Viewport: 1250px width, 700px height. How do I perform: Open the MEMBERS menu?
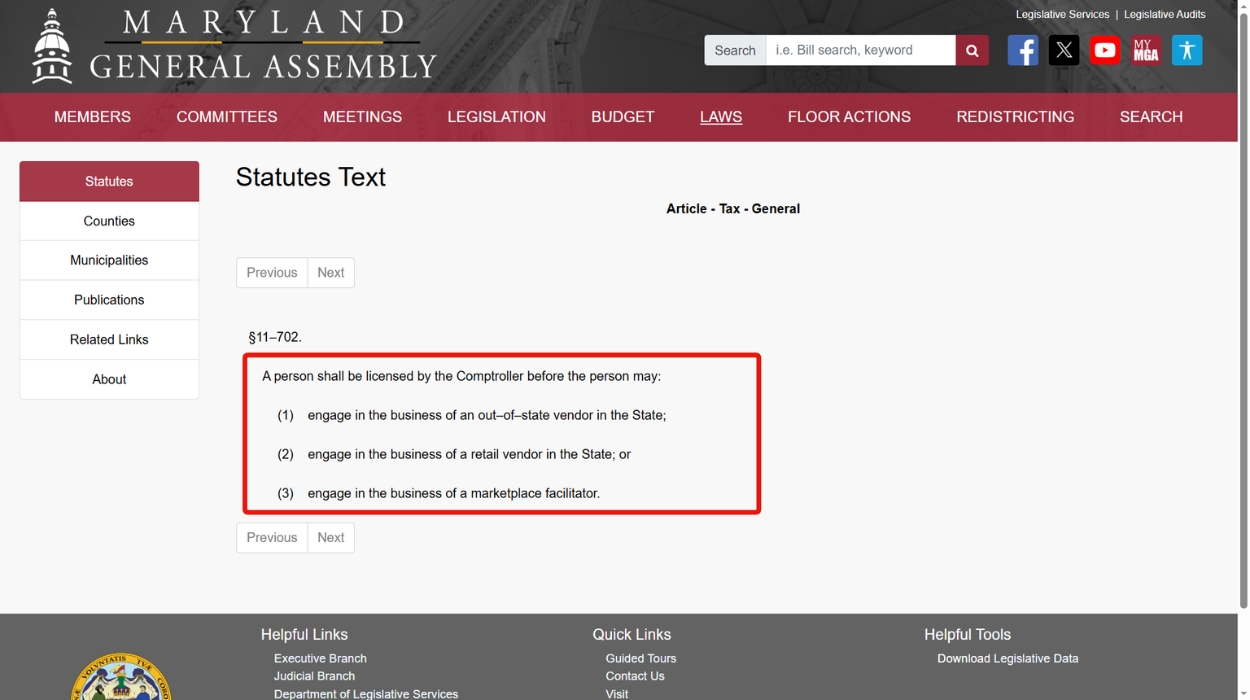(x=92, y=117)
